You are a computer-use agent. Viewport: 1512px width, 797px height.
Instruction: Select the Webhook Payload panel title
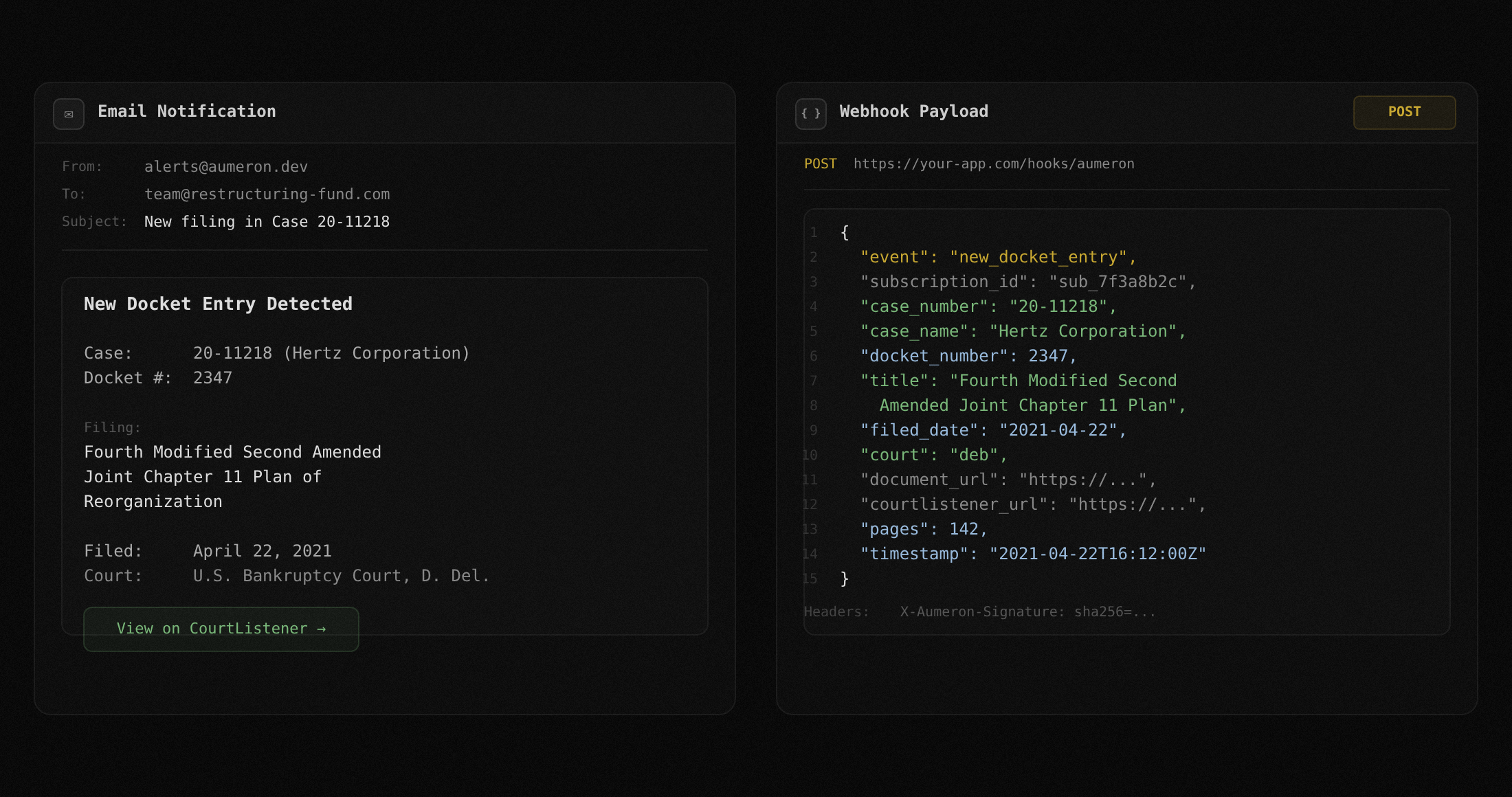pyautogui.click(x=914, y=111)
